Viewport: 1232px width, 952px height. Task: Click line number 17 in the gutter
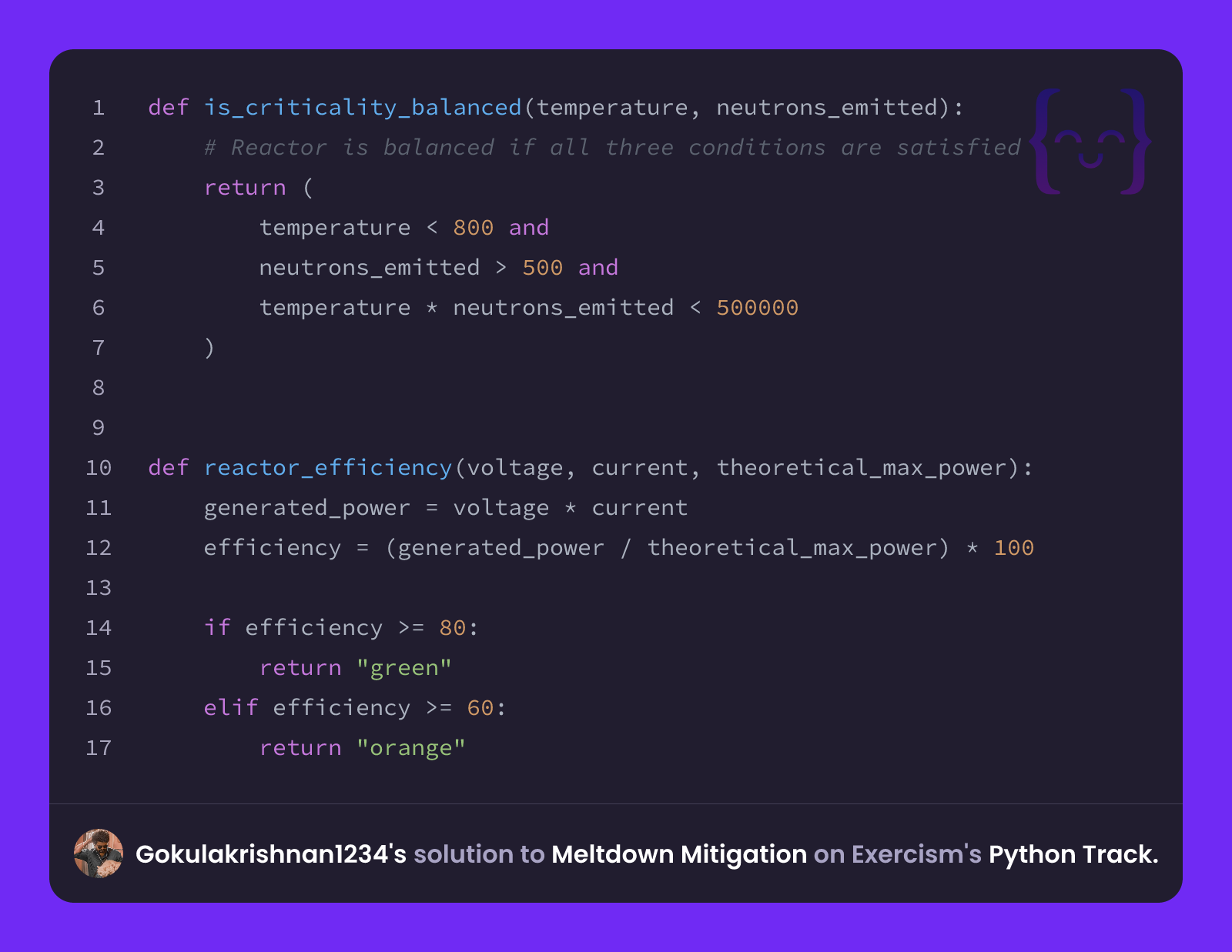(99, 747)
